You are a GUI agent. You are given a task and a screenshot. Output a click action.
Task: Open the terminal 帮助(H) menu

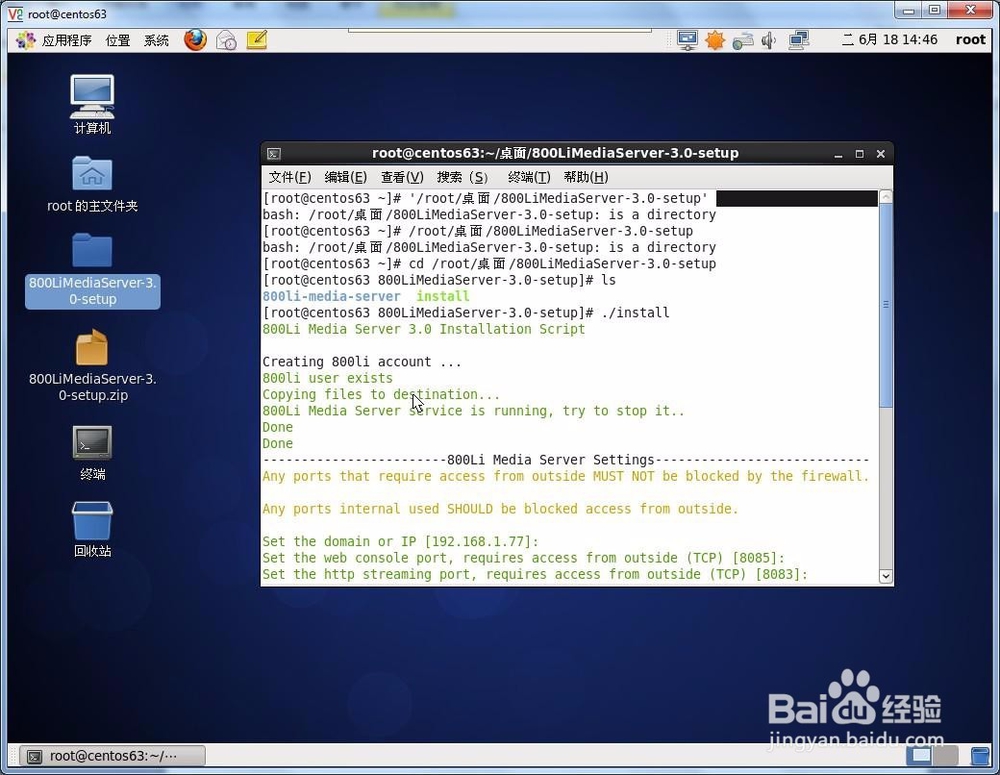pyautogui.click(x=585, y=177)
